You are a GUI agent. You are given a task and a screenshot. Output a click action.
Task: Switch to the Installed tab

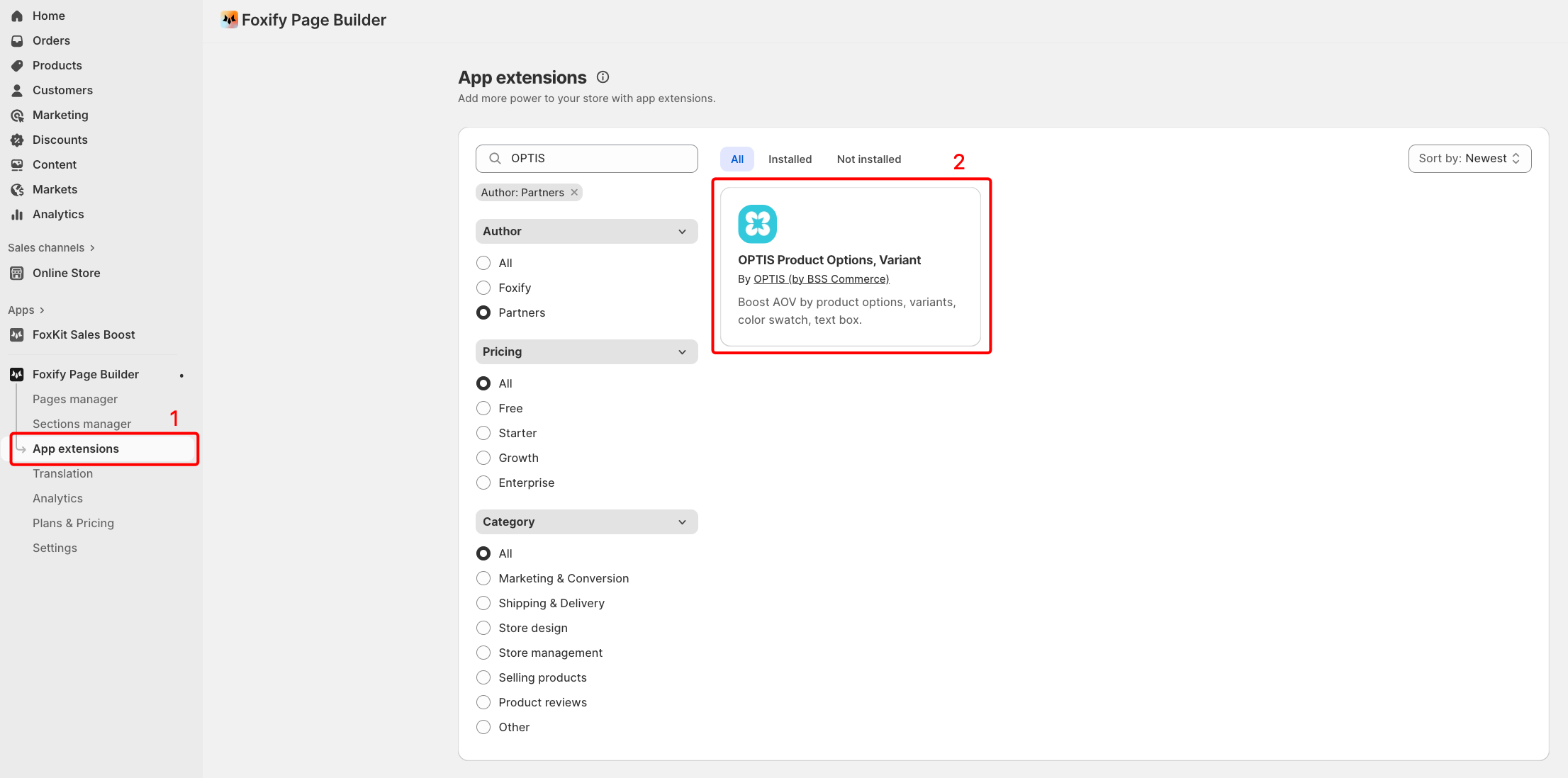[x=790, y=159]
